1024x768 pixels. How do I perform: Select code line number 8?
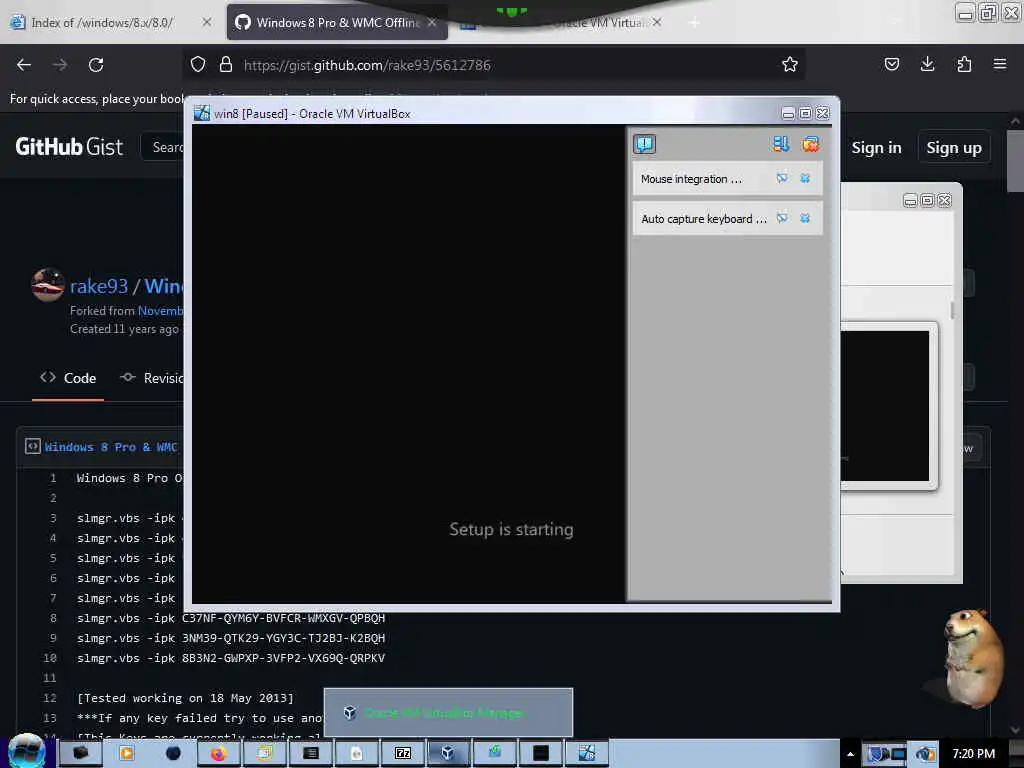click(x=53, y=618)
